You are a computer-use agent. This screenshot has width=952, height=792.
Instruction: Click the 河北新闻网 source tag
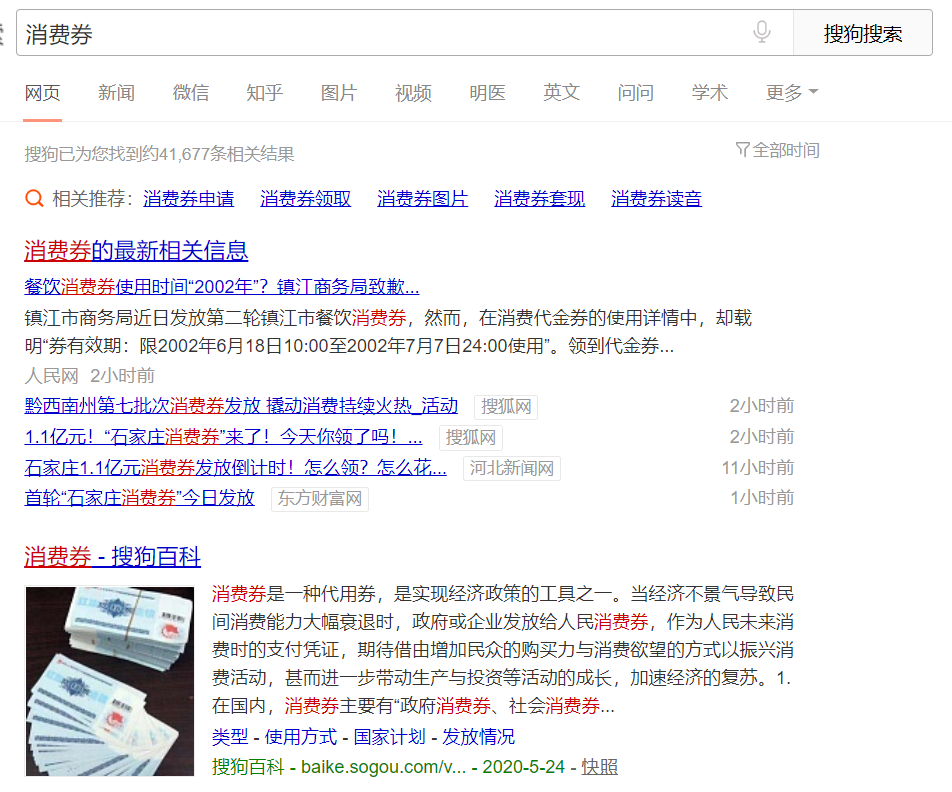(512, 468)
